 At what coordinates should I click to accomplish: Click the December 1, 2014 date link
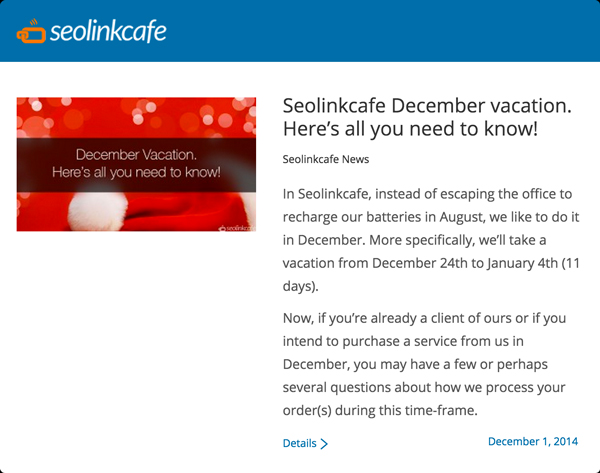pos(533,441)
